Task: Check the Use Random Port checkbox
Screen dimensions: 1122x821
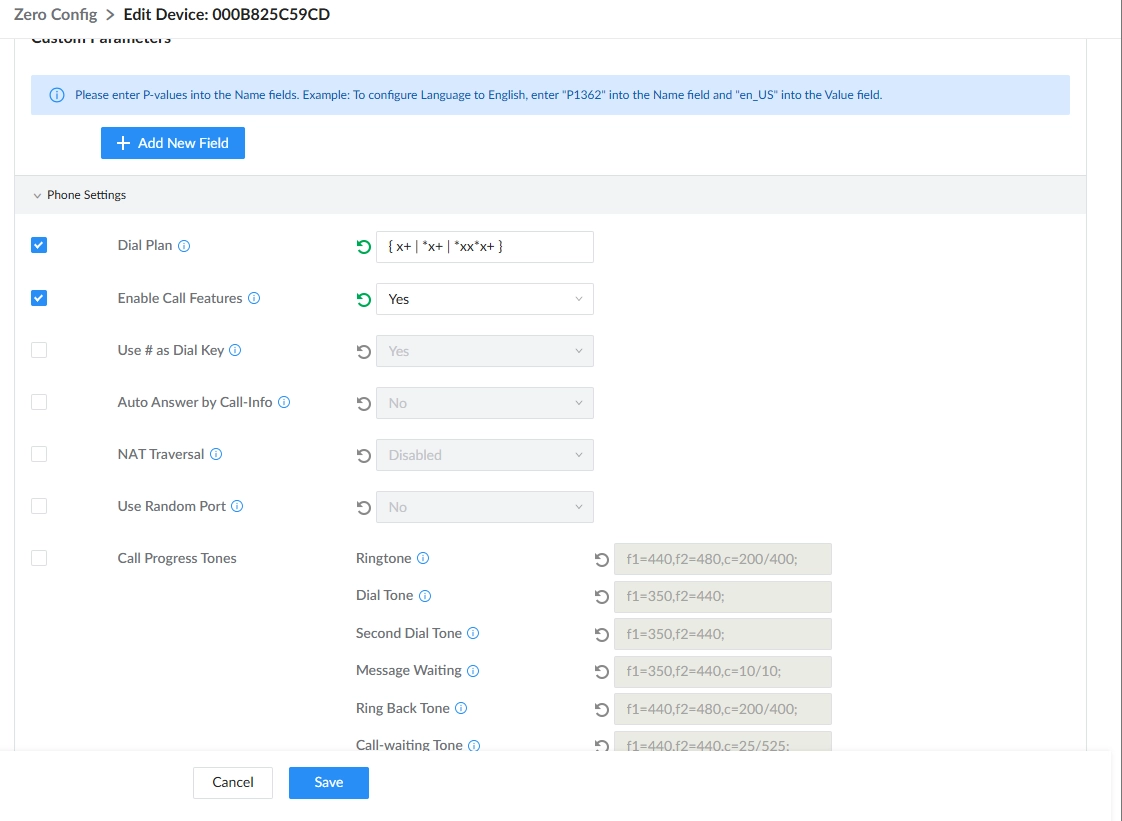Action: [x=39, y=506]
